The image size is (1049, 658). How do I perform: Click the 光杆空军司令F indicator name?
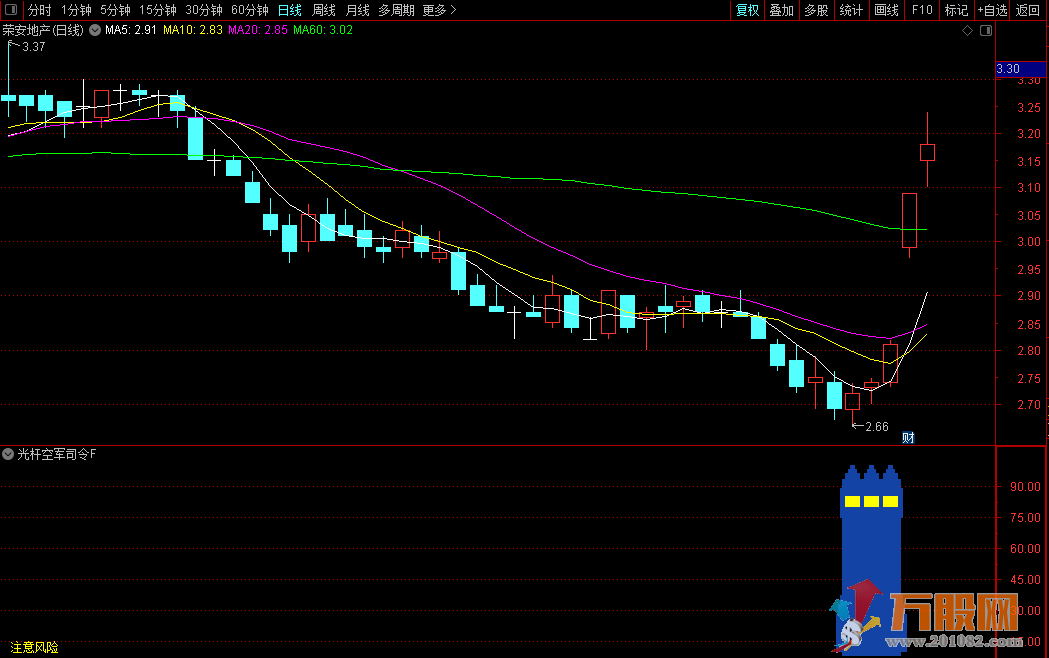tap(57, 454)
